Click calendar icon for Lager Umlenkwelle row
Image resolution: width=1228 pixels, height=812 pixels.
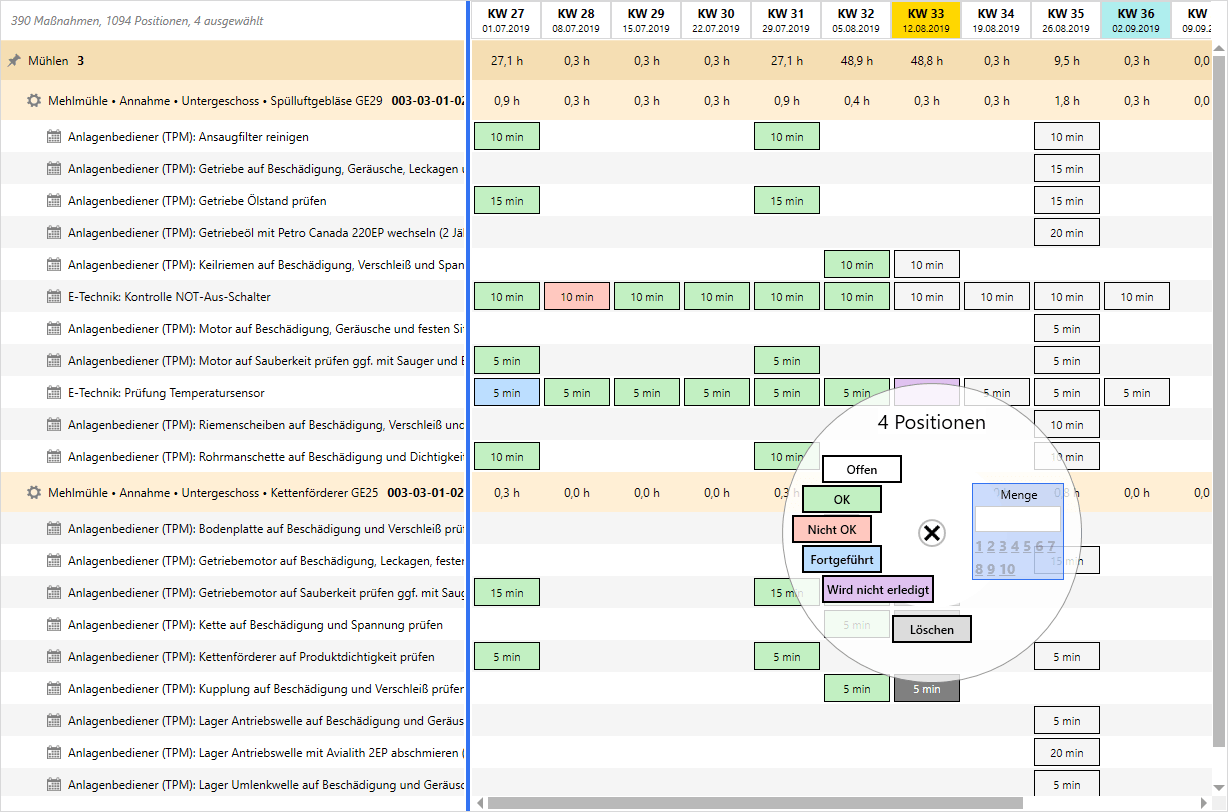point(54,785)
